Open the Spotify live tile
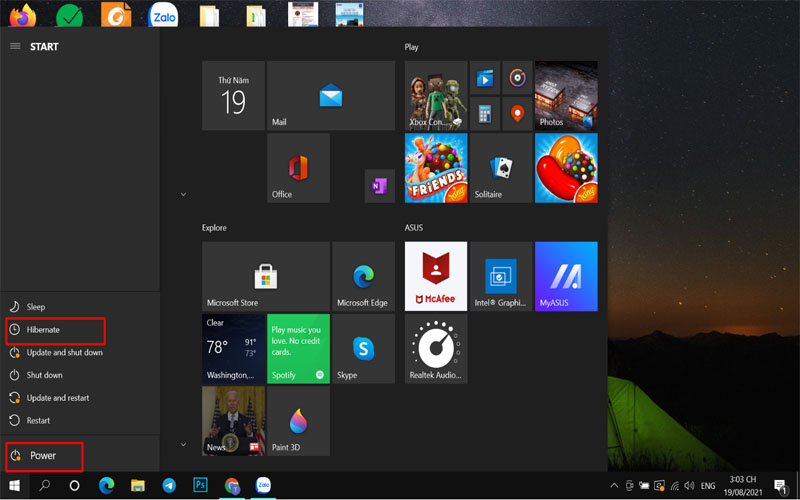This screenshot has width=800, height=500. [297, 348]
